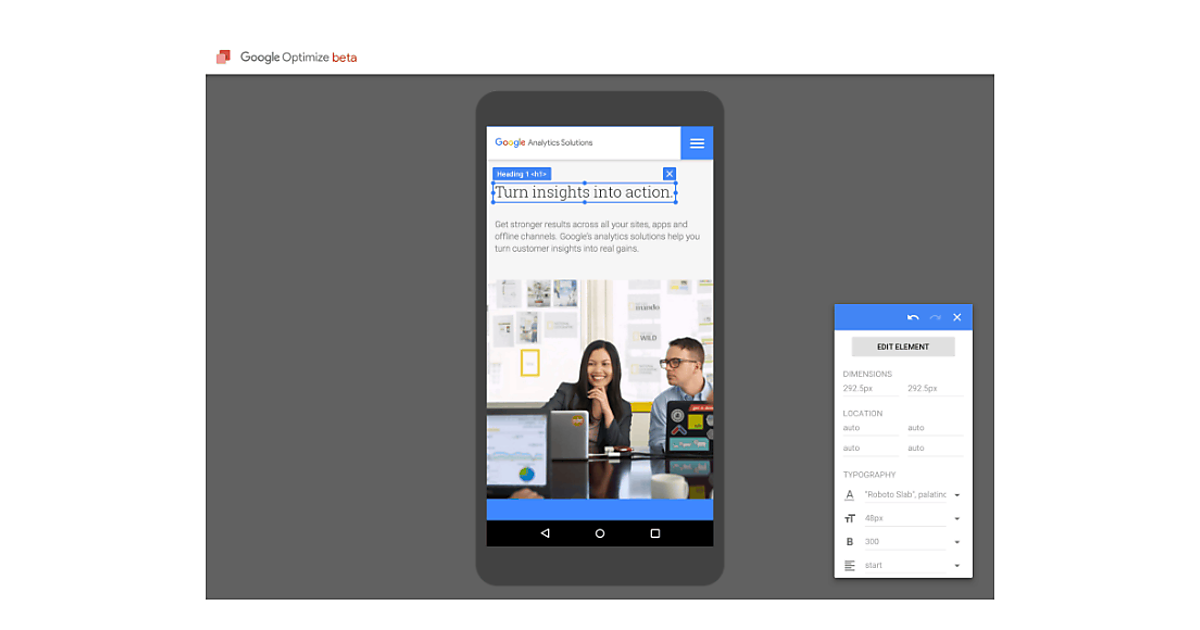1200x630 pixels.
Task: Open the hamburger menu in phone preview
Action: click(697, 143)
